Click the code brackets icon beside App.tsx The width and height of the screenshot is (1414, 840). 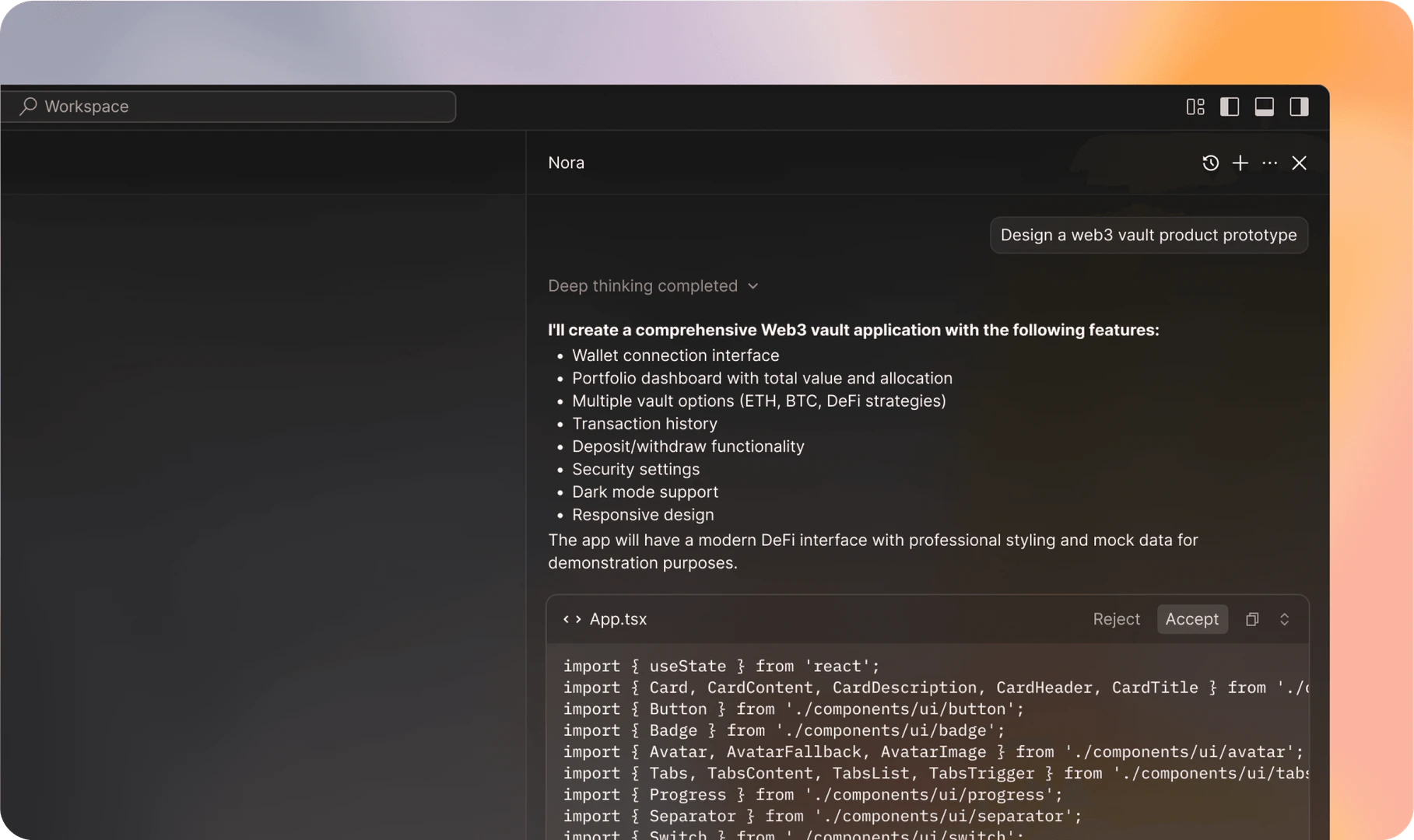pos(572,619)
